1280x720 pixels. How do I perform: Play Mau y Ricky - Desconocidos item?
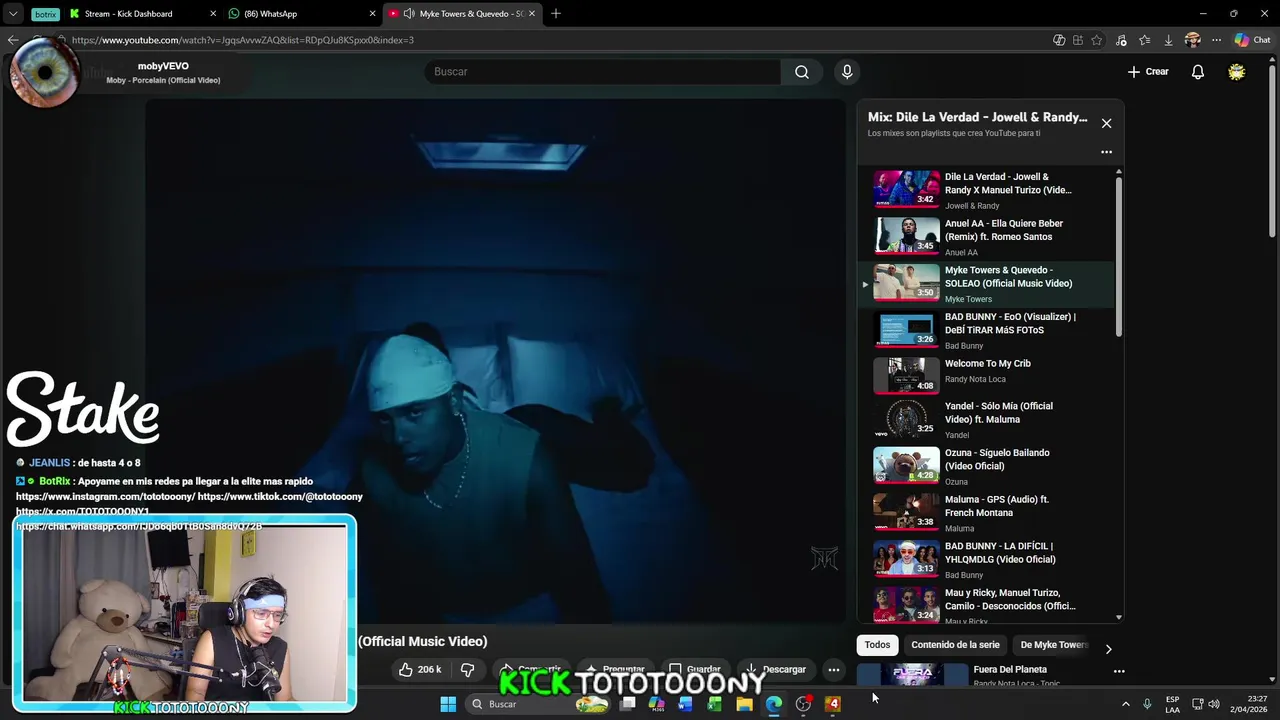(985, 605)
